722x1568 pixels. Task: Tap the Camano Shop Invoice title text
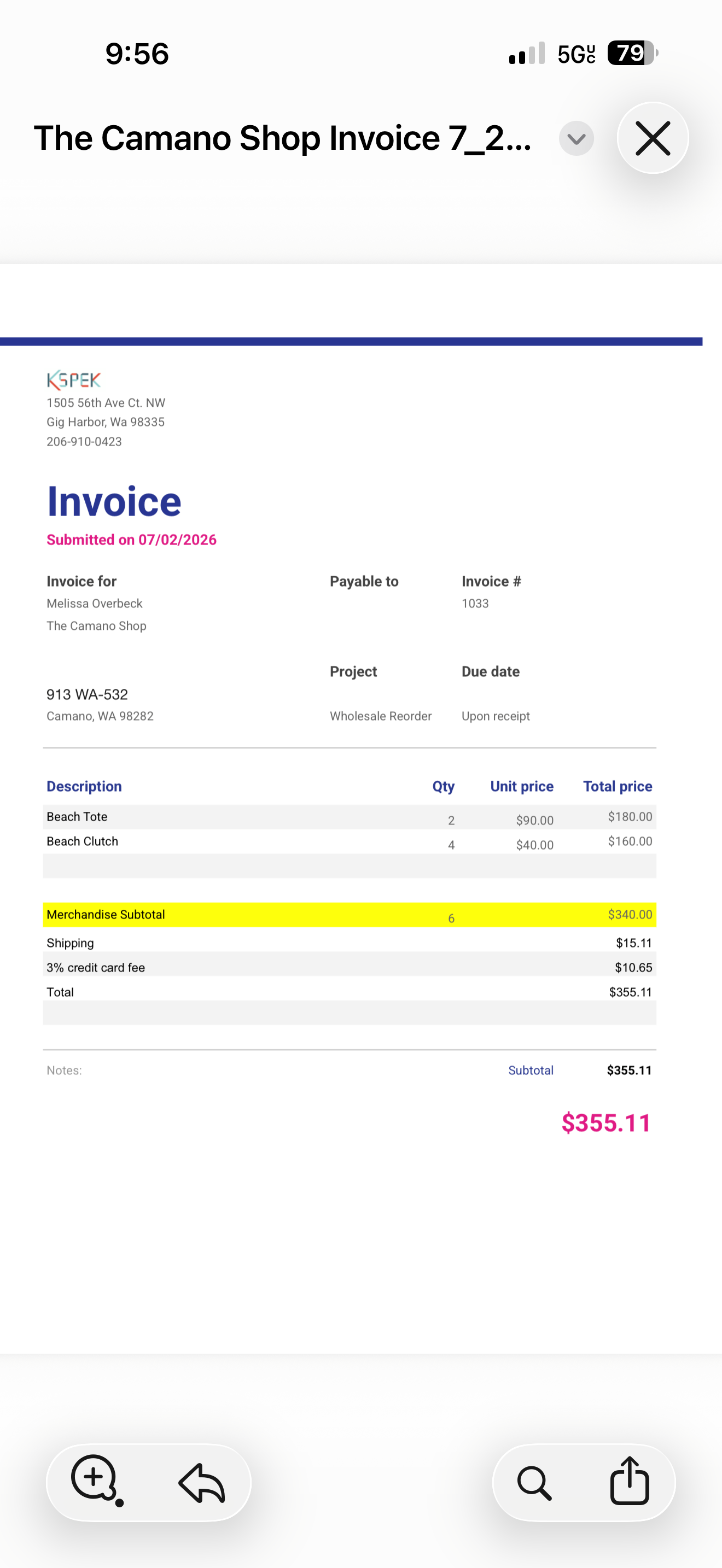point(283,138)
